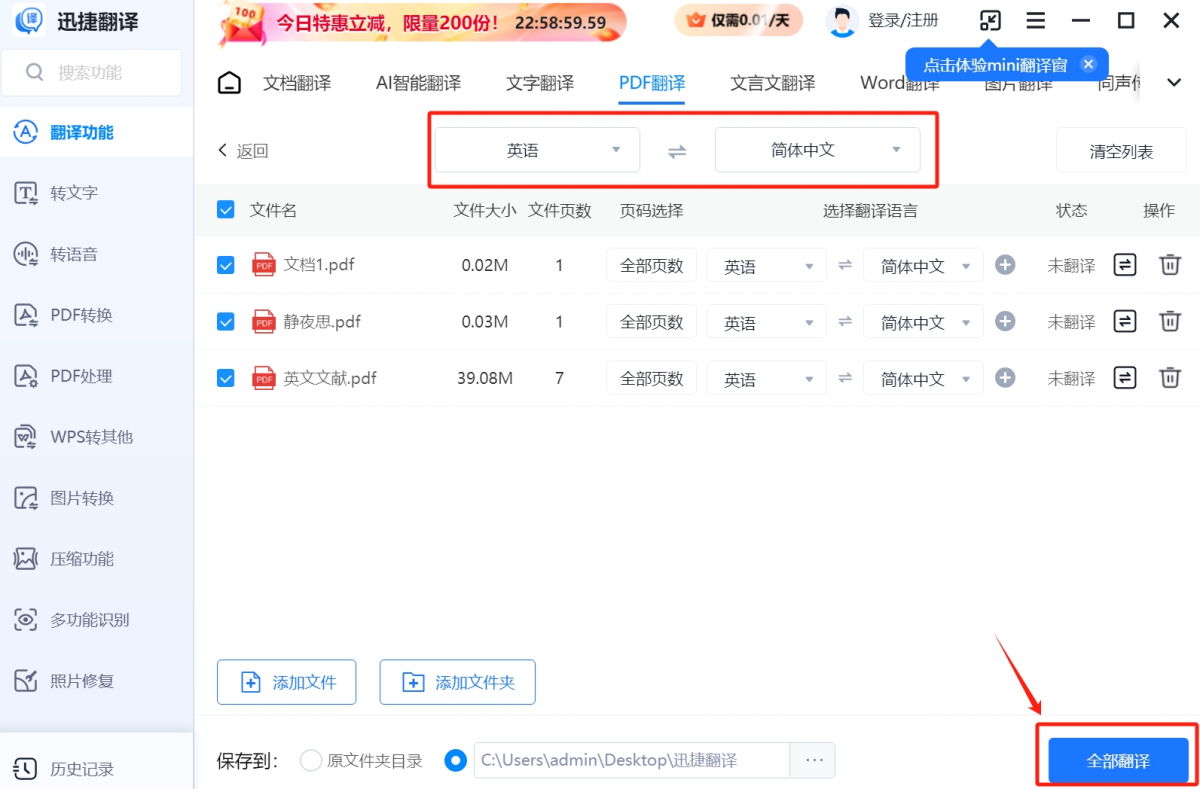This screenshot has width=1200, height=789.
Task: Switch to the 文档翻译 tab
Action: point(297,83)
